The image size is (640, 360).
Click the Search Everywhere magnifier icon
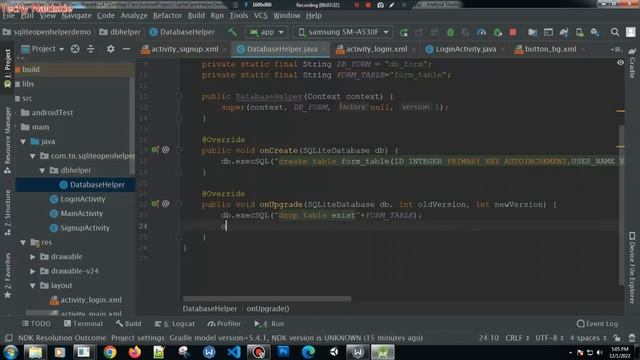[x=615, y=32]
